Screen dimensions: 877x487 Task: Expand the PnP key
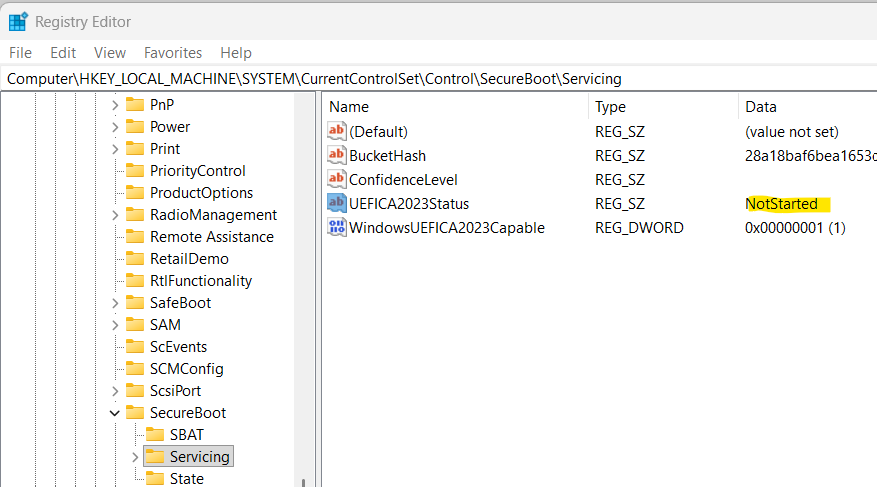point(115,105)
